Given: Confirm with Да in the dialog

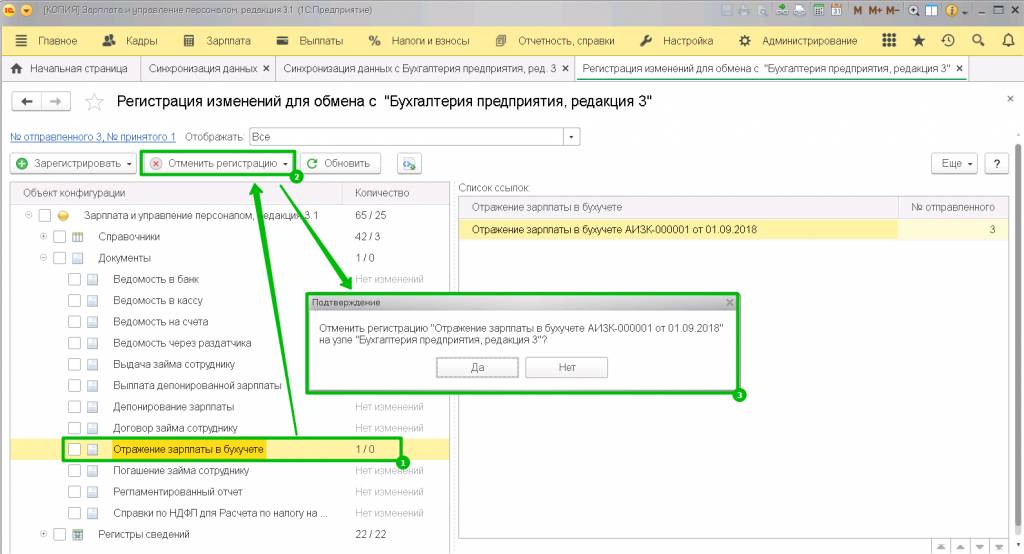Looking at the screenshot, I should tap(477, 367).
